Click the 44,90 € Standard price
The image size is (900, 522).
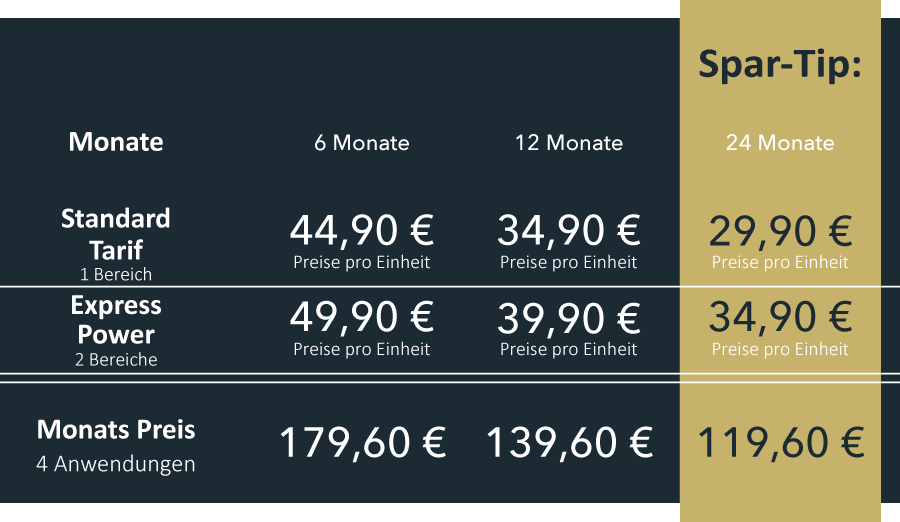tap(362, 231)
